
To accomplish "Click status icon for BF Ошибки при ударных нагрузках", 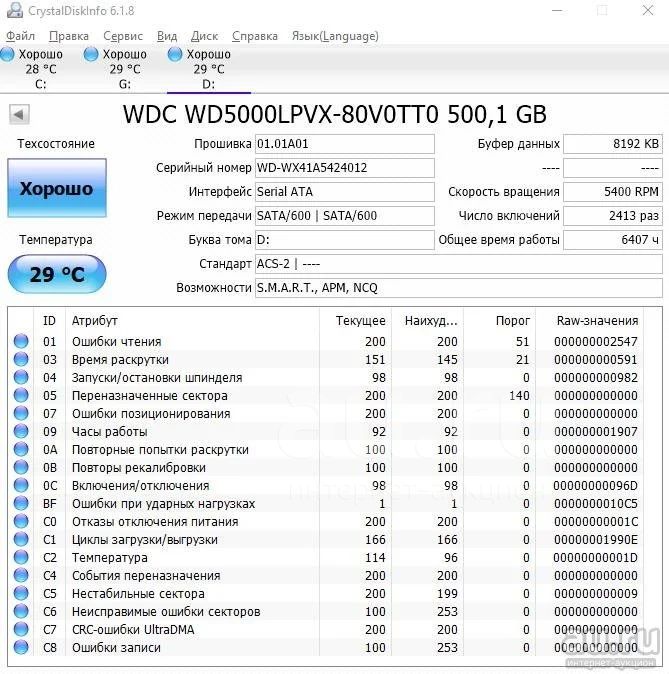I will point(21,503).
